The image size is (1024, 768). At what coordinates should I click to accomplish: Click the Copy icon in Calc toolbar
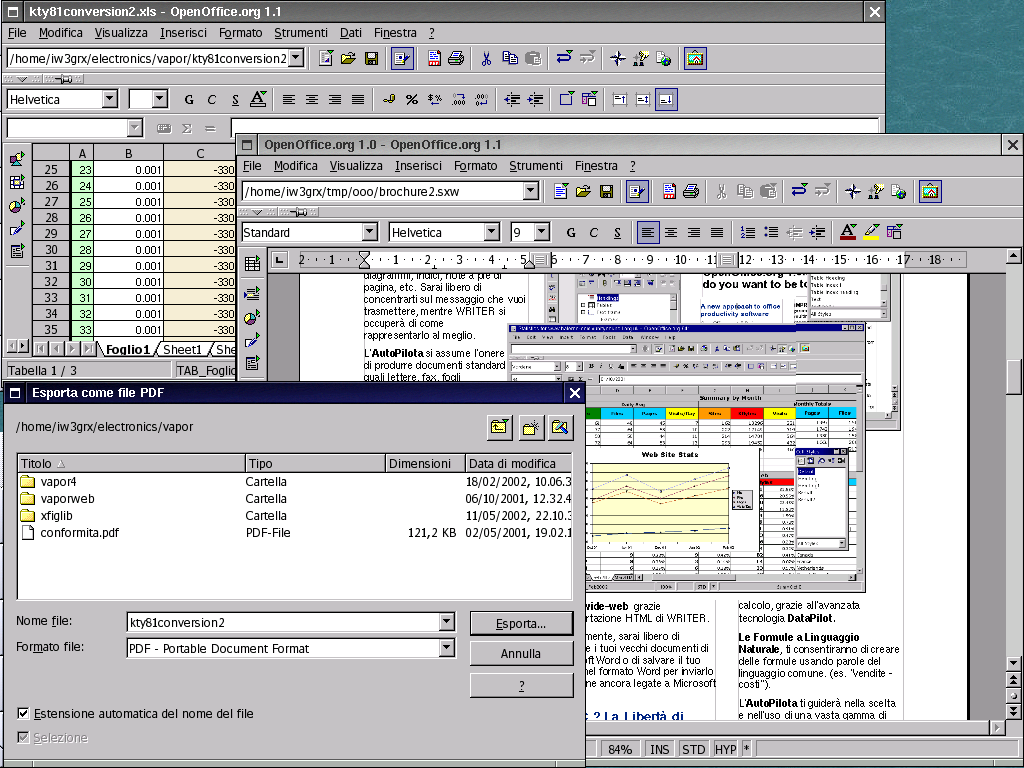point(509,59)
